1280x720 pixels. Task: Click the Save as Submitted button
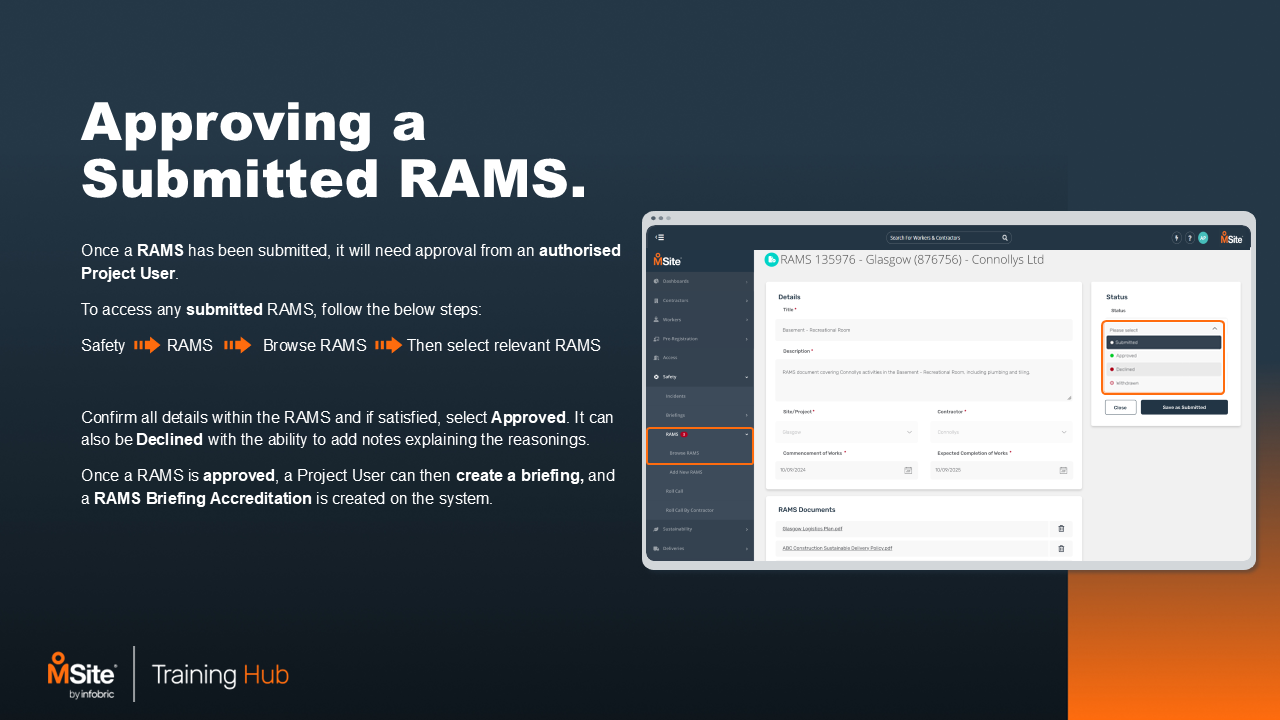tap(1184, 407)
